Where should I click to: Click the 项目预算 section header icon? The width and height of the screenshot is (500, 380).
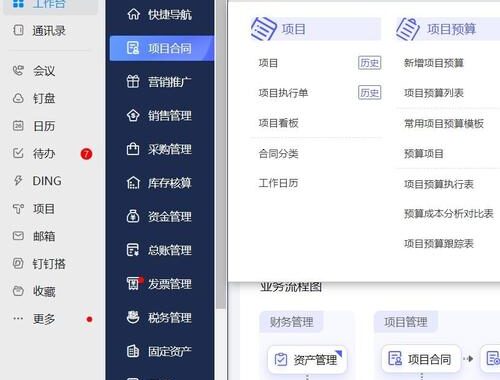click(407, 29)
